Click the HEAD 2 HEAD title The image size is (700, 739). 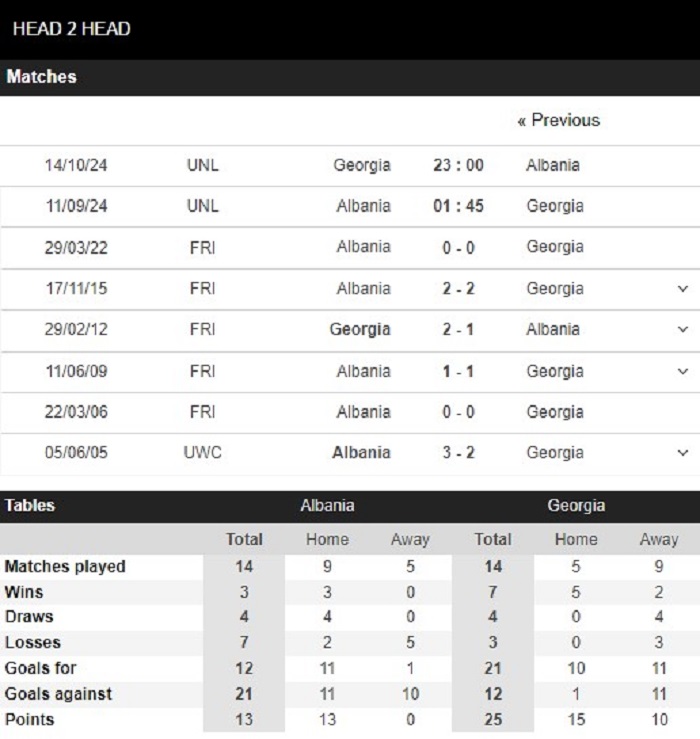point(72,29)
